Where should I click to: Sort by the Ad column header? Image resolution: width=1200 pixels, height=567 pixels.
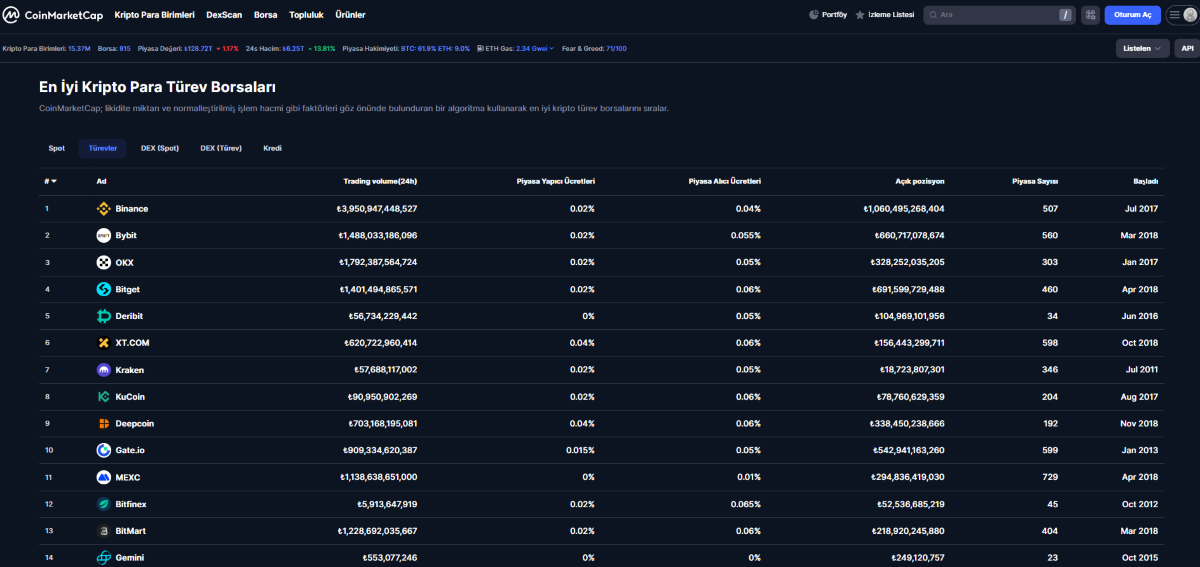(101, 181)
